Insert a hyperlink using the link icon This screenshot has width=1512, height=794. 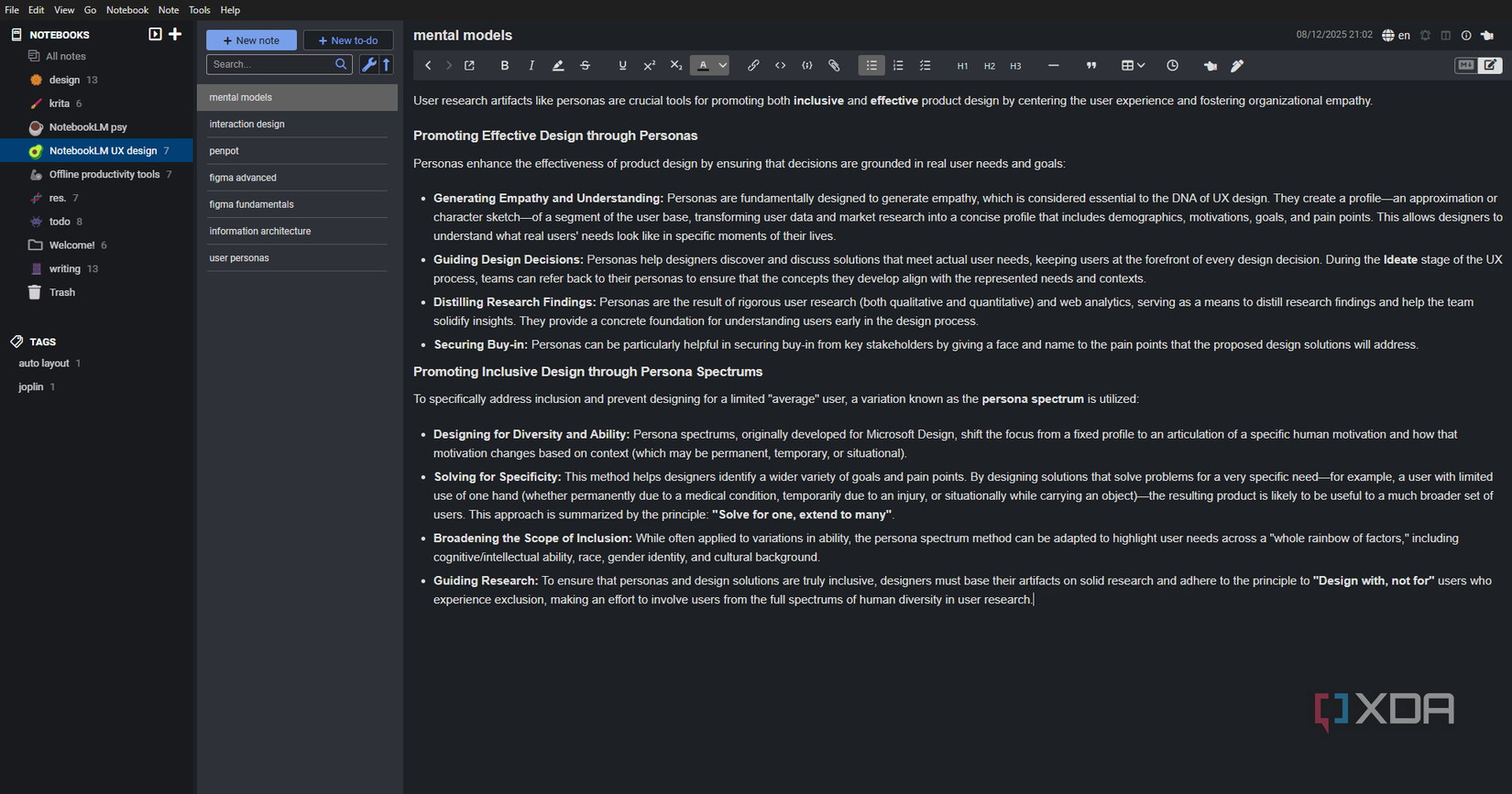tap(753, 66)
